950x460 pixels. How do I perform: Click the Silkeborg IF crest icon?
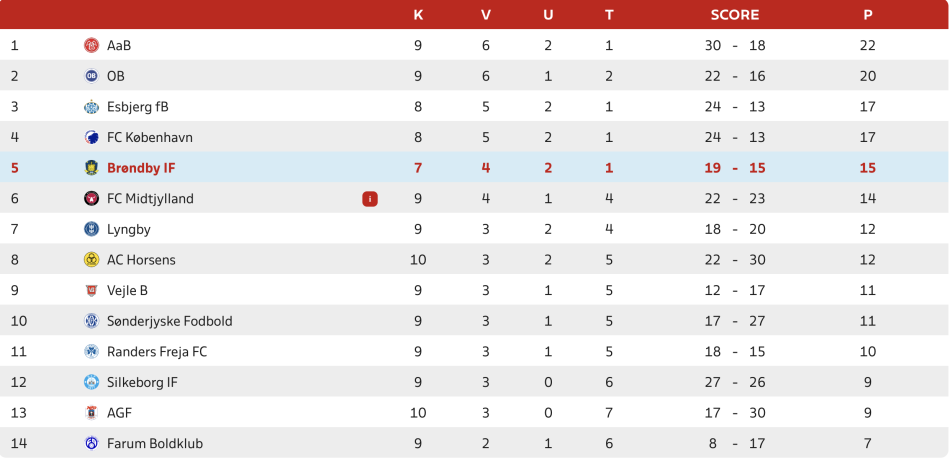pyautogui.click(x=91, y=382)
